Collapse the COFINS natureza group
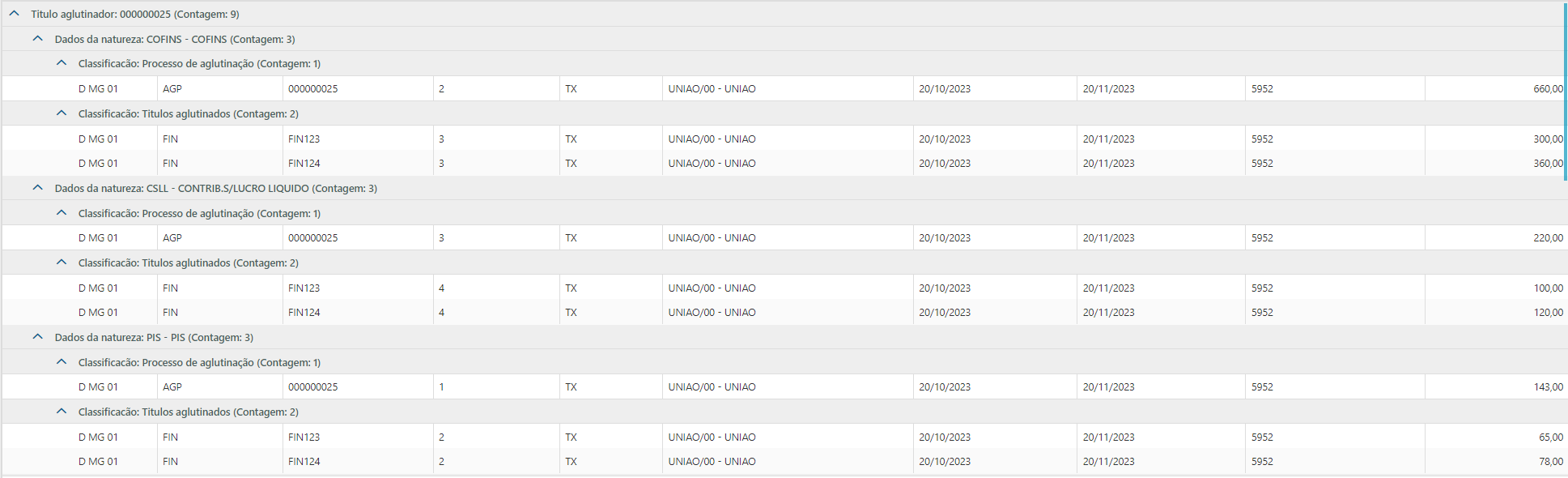The height and width of the screenshot is (478, 1568). (38, 39)
